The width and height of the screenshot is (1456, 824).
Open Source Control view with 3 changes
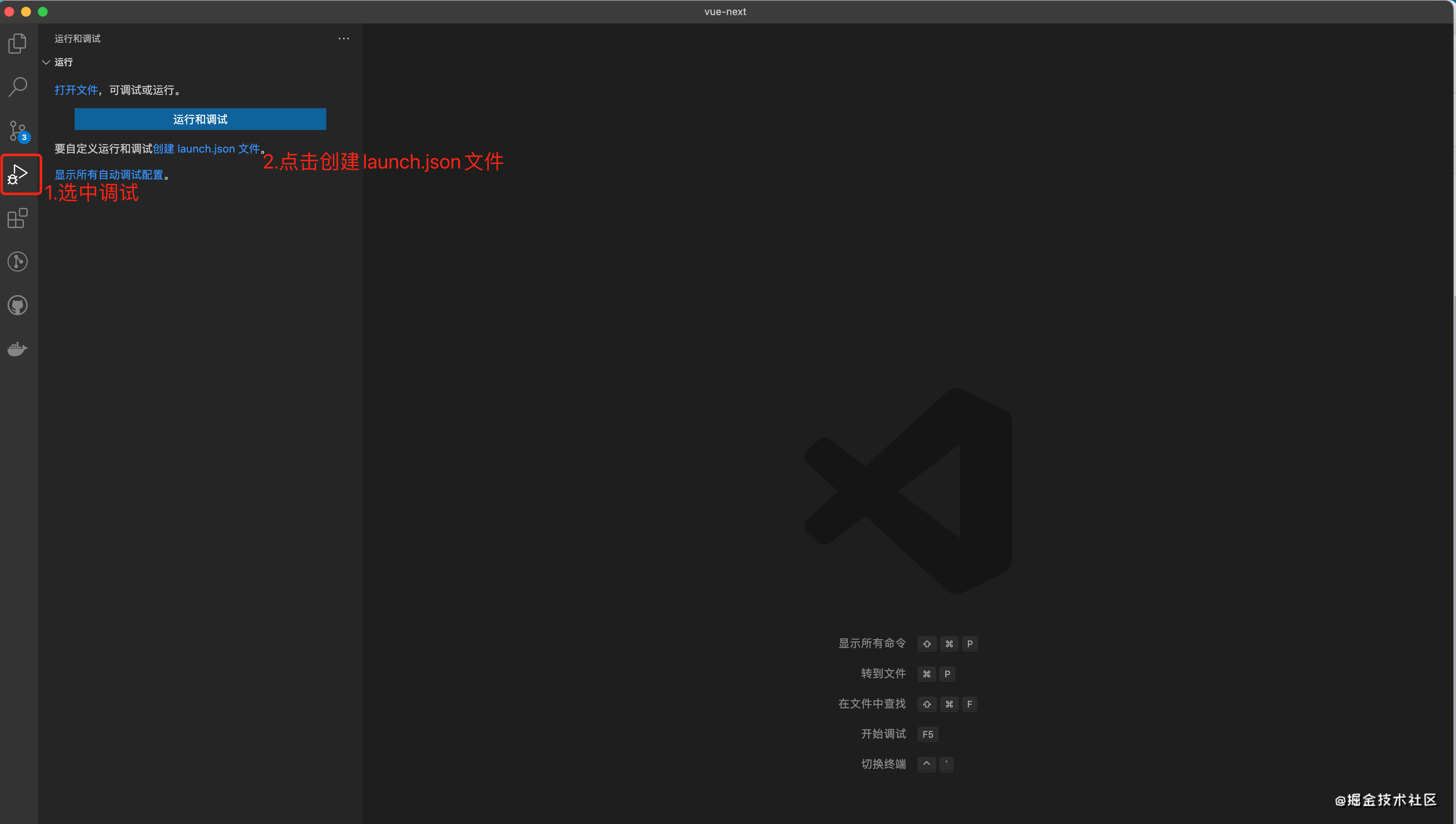19,131
